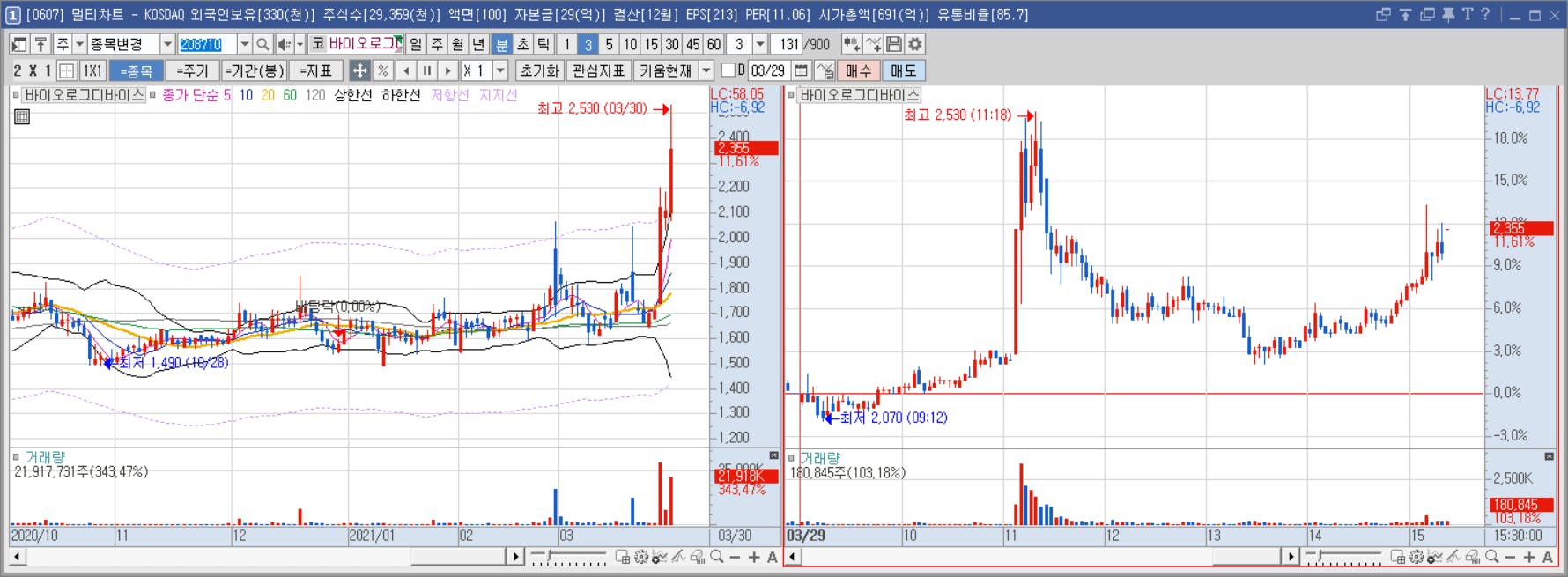
Task: Open the 키움현재 dropdown arrow
Action: (x=706, y=70)
